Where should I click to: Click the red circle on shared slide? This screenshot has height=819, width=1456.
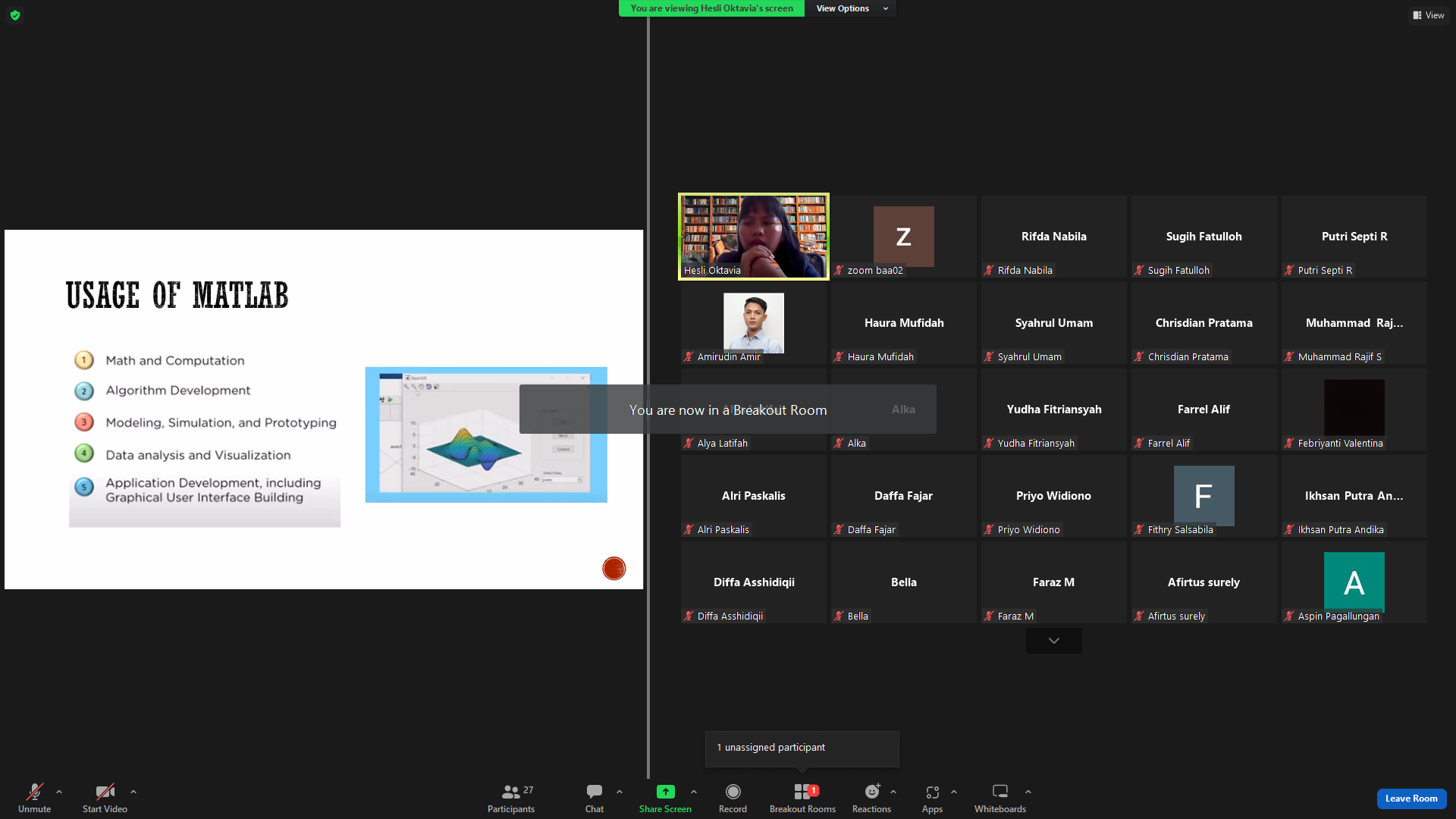tap(614, 568)
